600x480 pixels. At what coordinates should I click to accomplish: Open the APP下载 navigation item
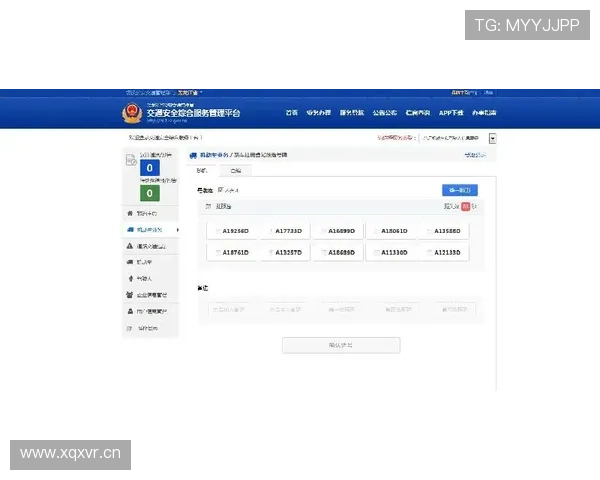(x=451, y=113)
